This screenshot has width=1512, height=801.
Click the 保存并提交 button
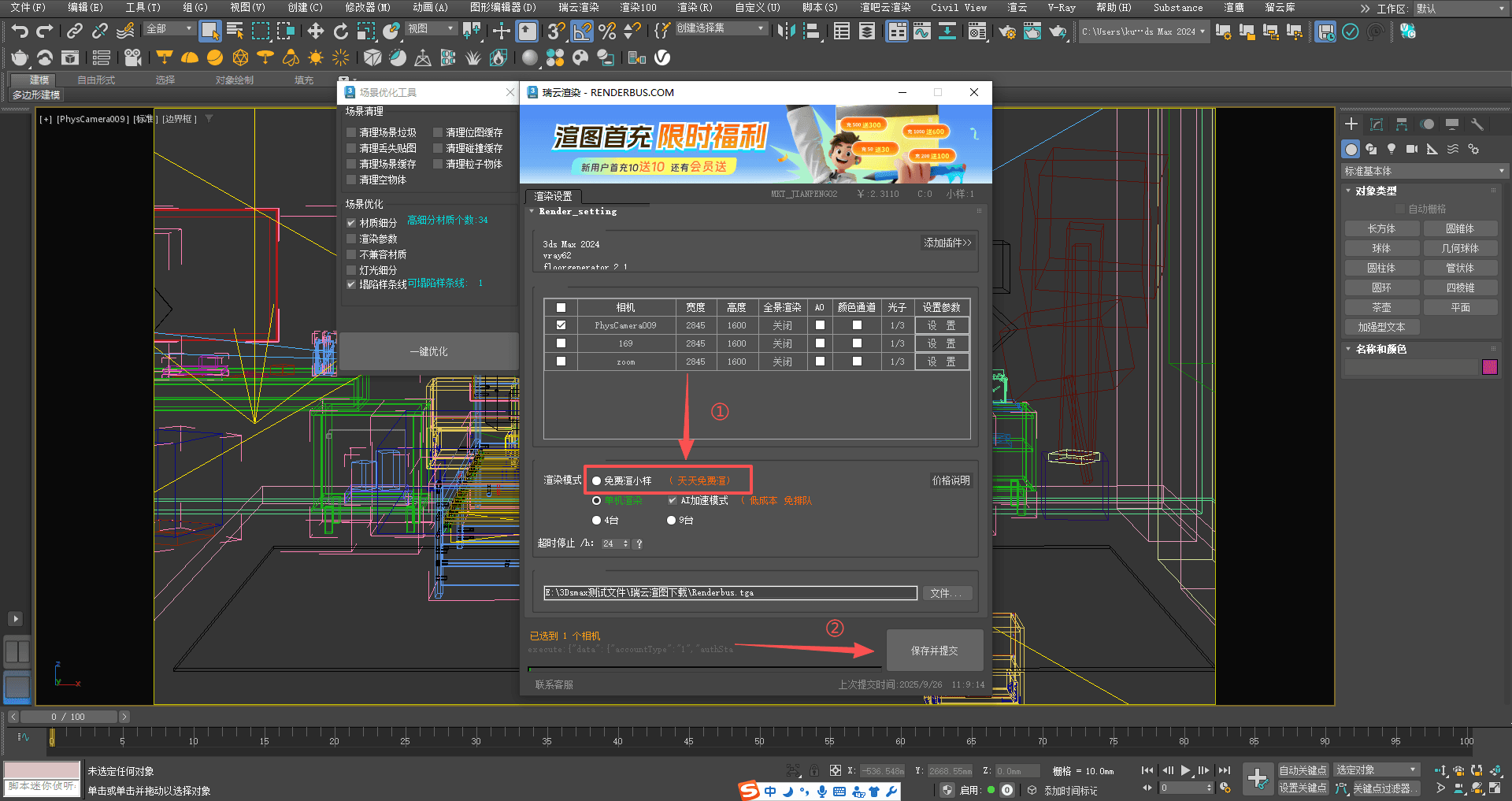[934, 651]
